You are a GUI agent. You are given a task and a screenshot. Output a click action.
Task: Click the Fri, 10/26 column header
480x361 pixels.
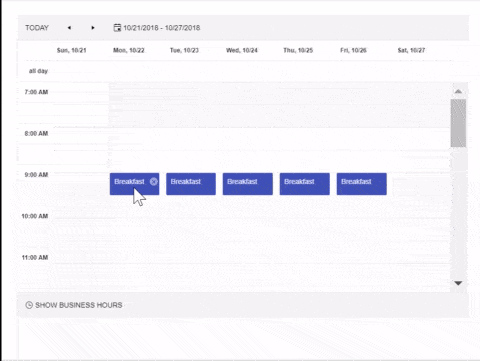(353, 50)
